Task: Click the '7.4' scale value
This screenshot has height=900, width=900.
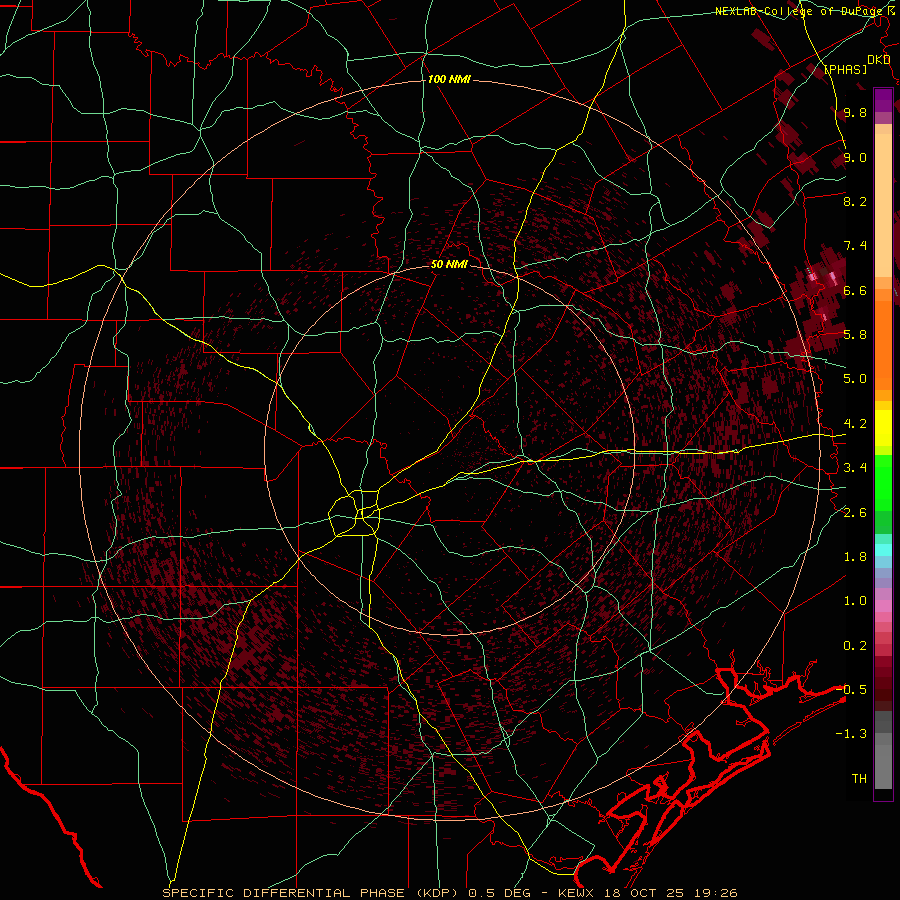Action: (855, 246)
